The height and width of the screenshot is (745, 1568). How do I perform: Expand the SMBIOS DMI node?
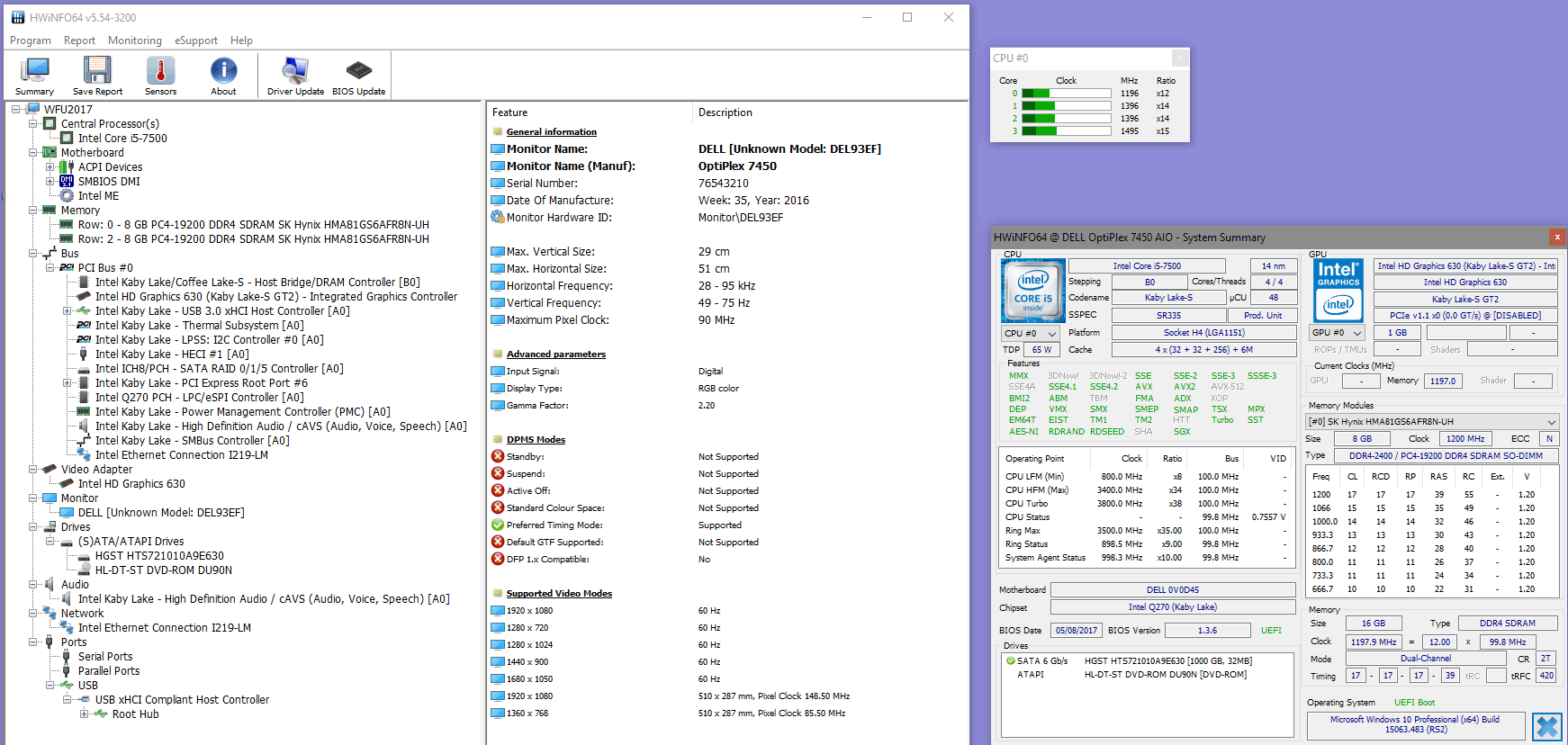click(x=50, y=182)
